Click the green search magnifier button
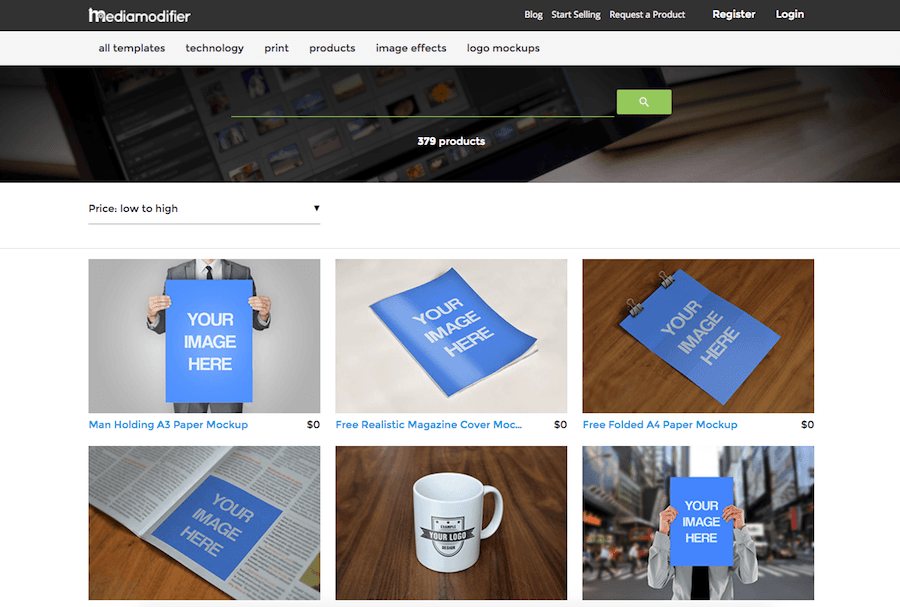Viewport: 900px width, 607px height. click(643, 102)
